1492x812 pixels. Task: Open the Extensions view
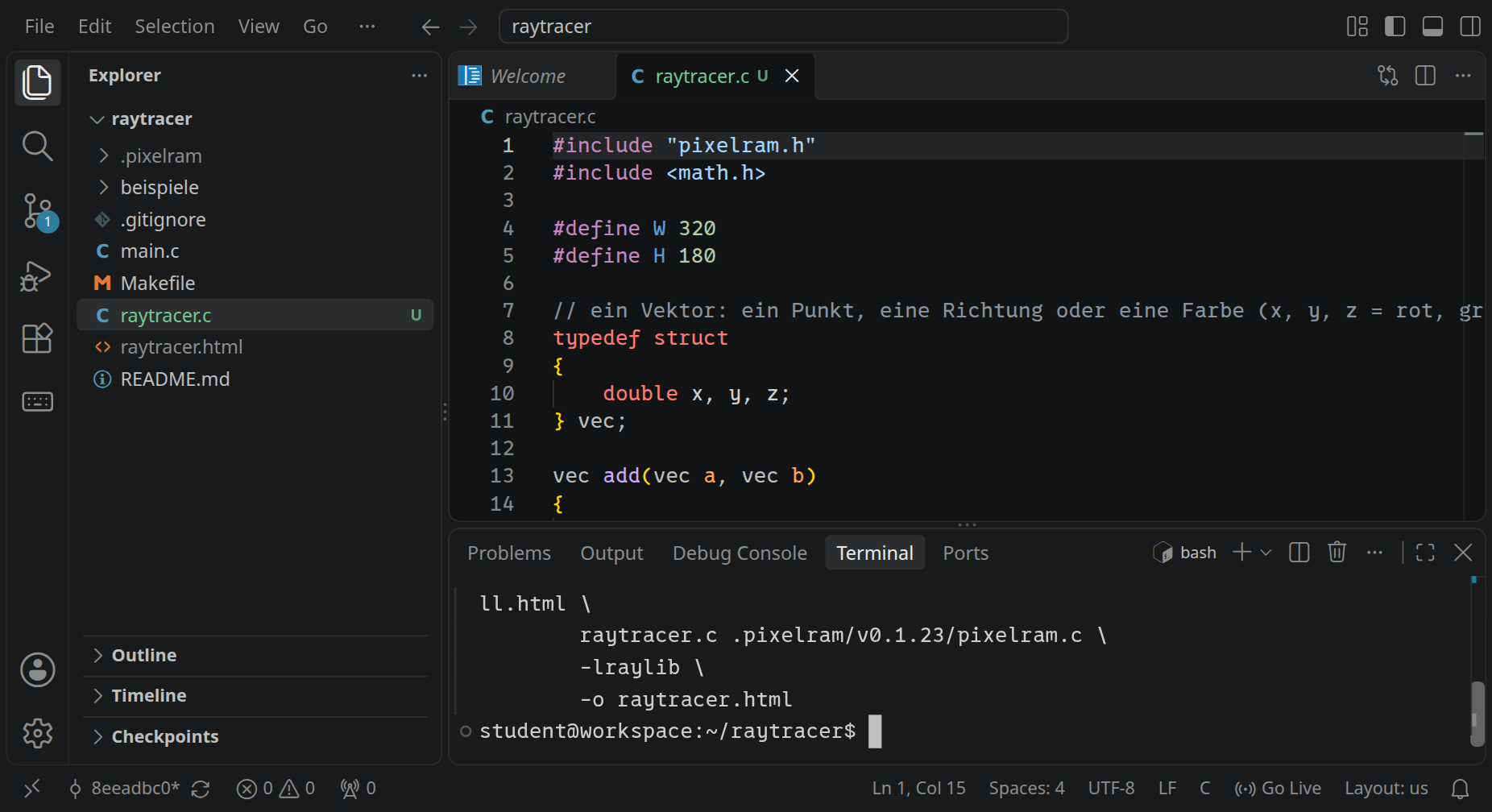37,338
